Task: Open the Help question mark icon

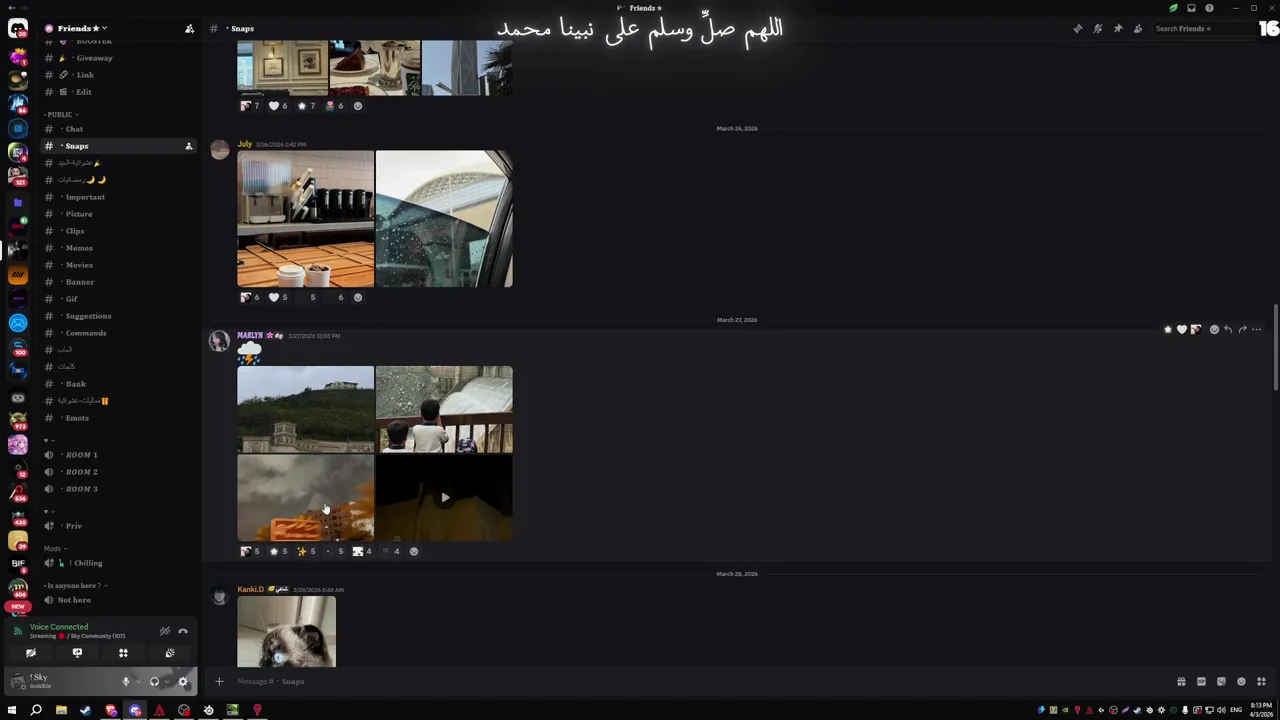Action: [x=1209, y=8]
